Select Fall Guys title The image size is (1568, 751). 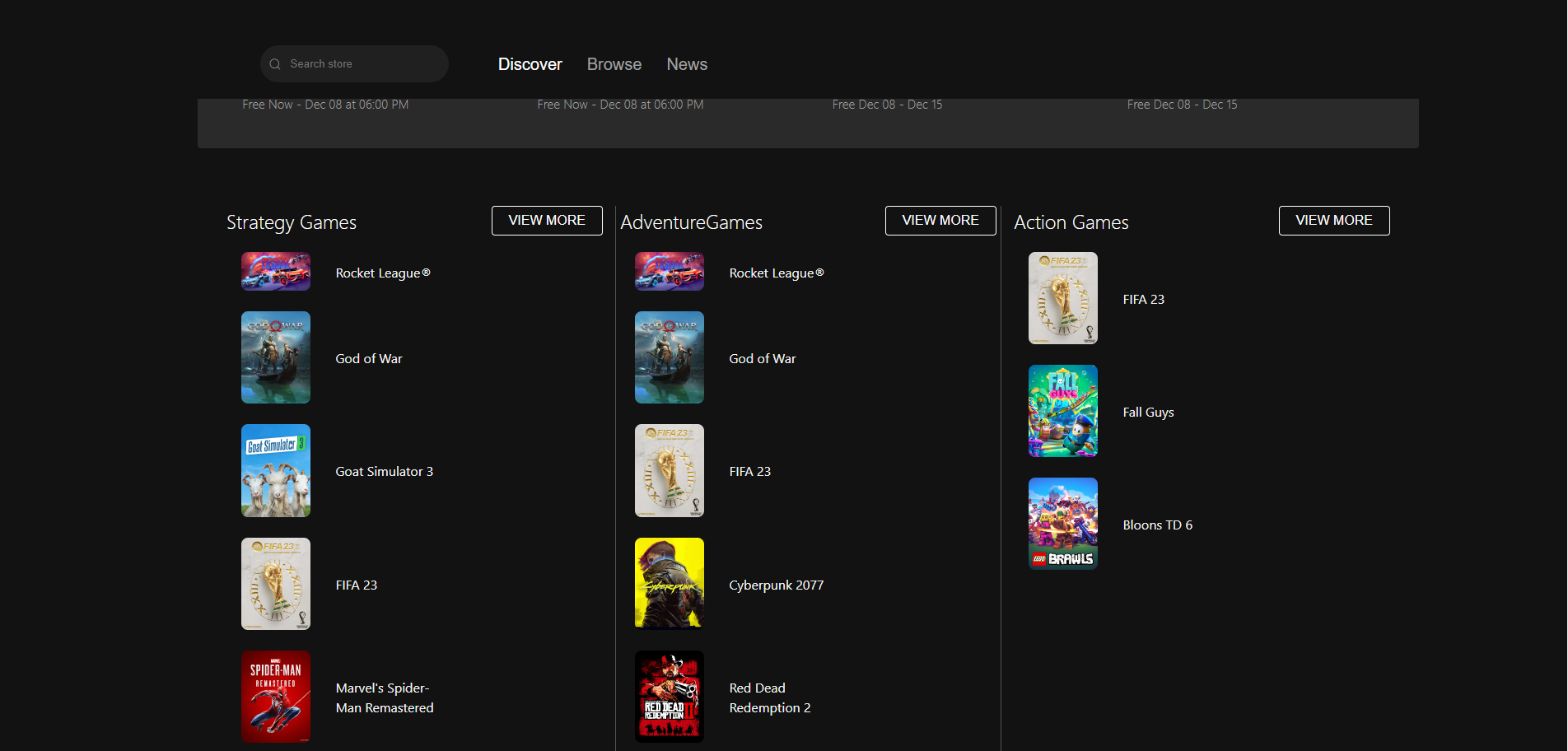pyautogui.click(x=1149, y=413)
